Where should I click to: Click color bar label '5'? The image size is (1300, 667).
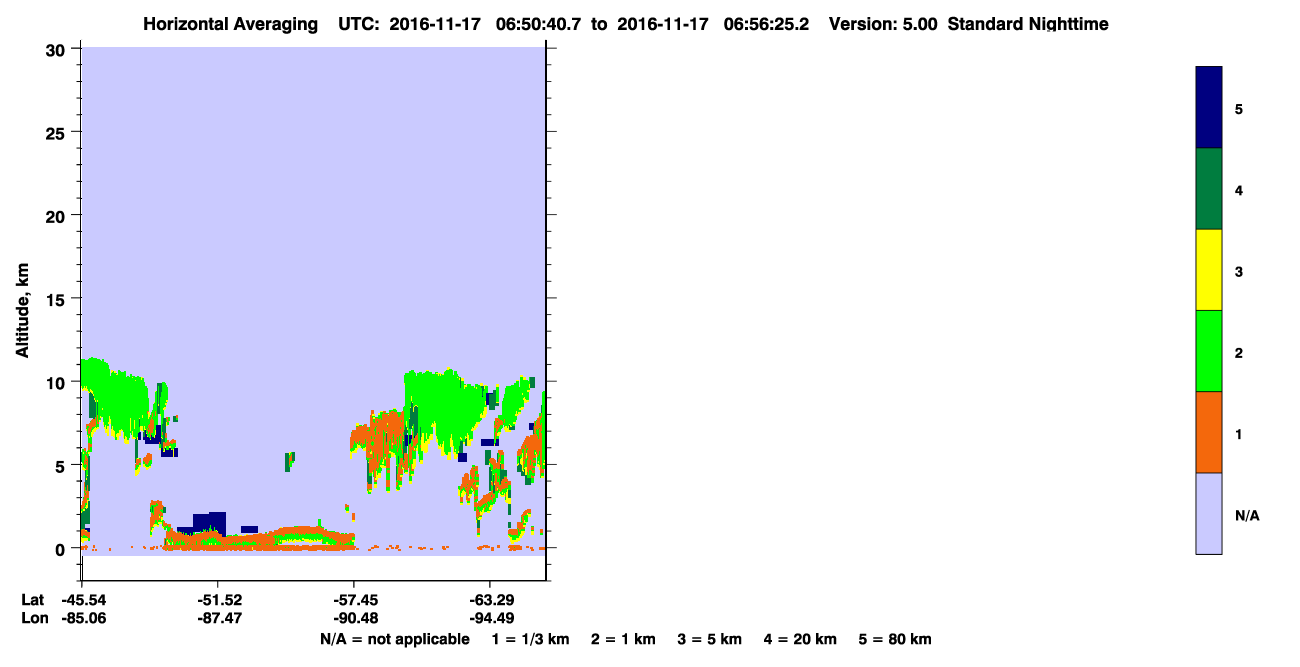1239,109
